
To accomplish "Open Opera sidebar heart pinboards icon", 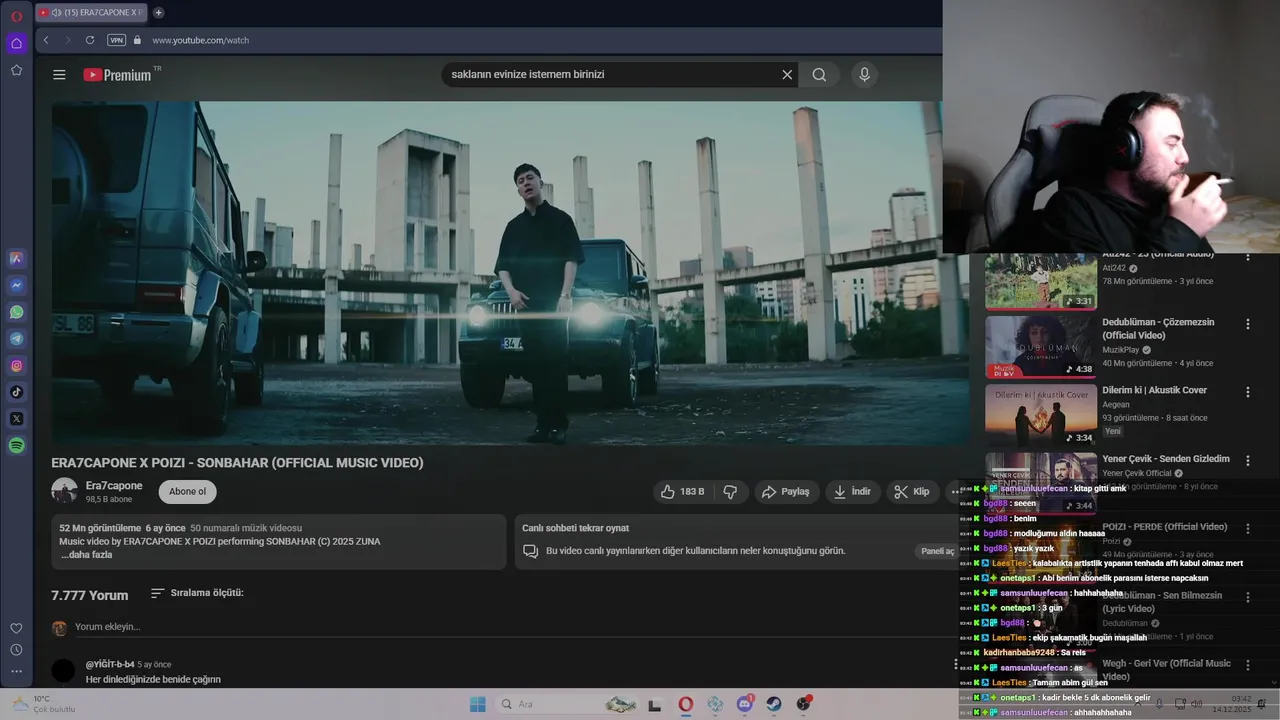I will (16, 628).
